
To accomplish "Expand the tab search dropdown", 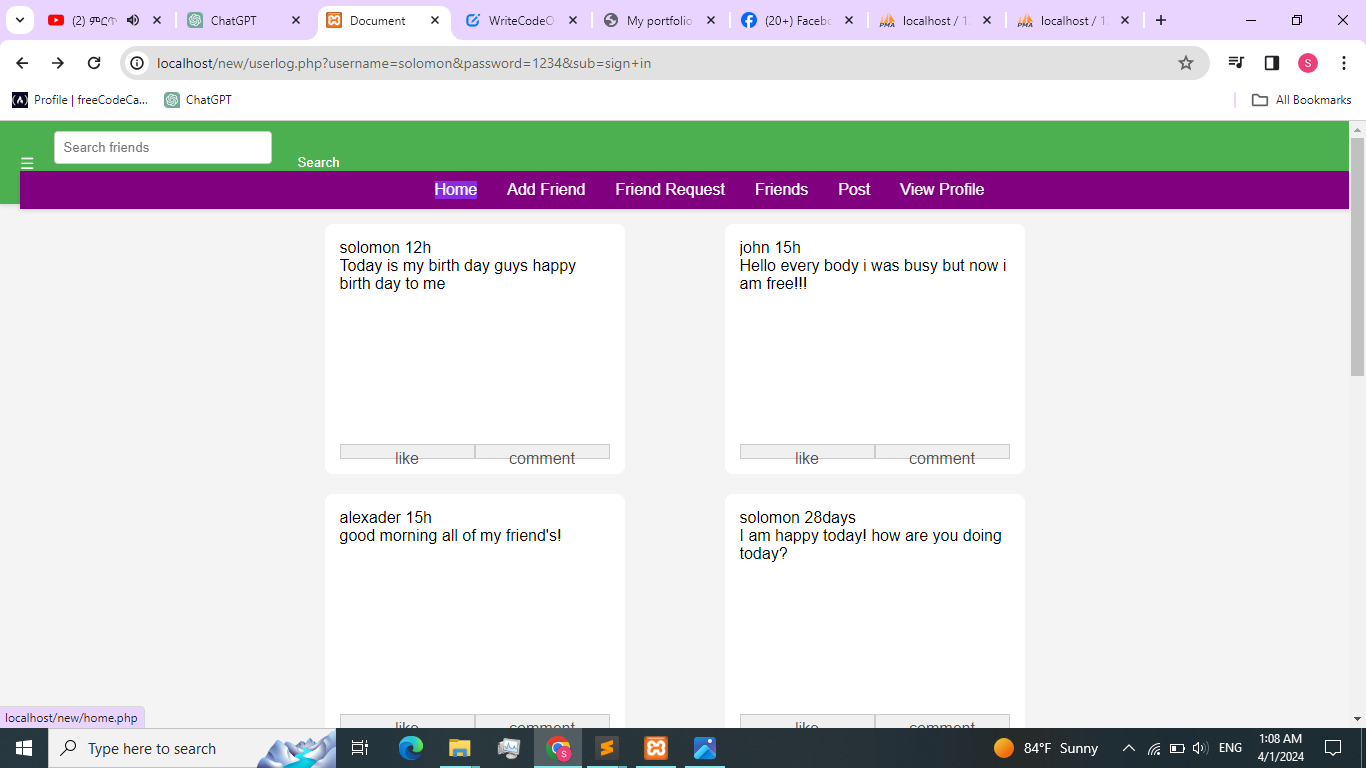I will [19, 20].
